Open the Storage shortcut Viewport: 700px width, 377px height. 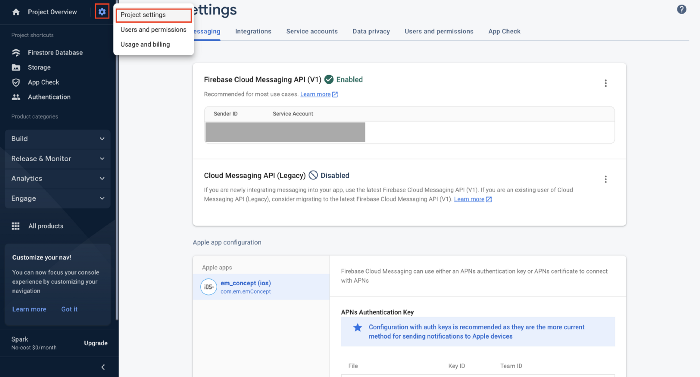(39, 67)
